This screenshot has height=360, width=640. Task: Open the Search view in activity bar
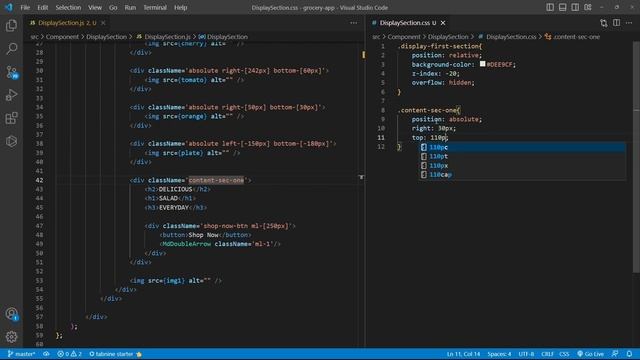[x=11, y=49]
